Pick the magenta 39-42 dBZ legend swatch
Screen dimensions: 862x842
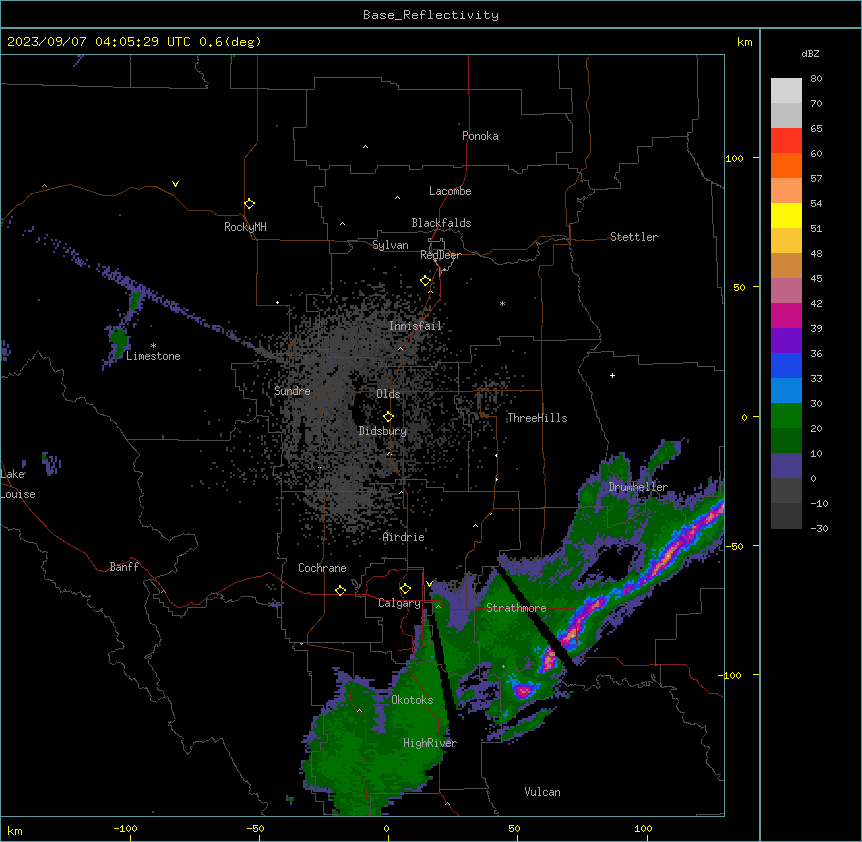pyautogui.click(x=786, y=315)
